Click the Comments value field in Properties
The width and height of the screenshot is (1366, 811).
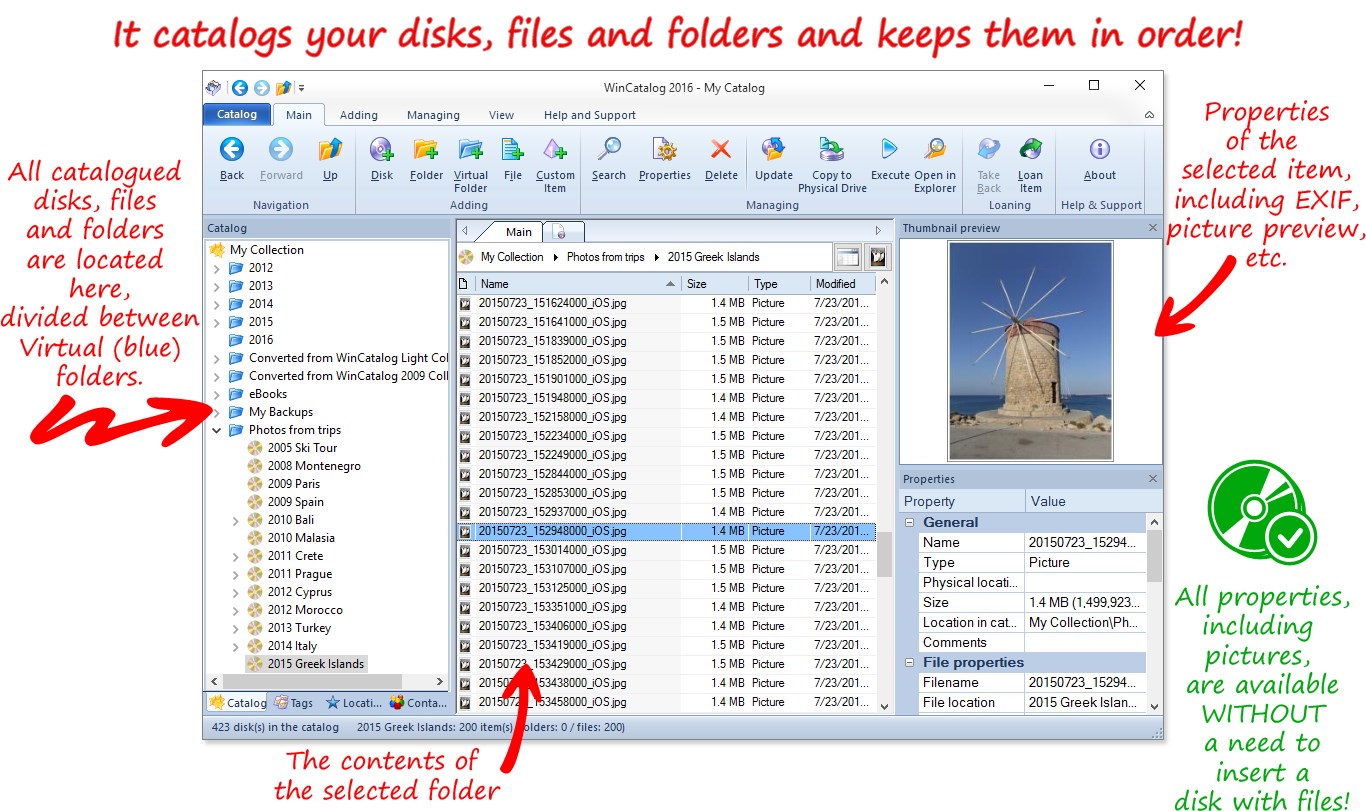1085,642
